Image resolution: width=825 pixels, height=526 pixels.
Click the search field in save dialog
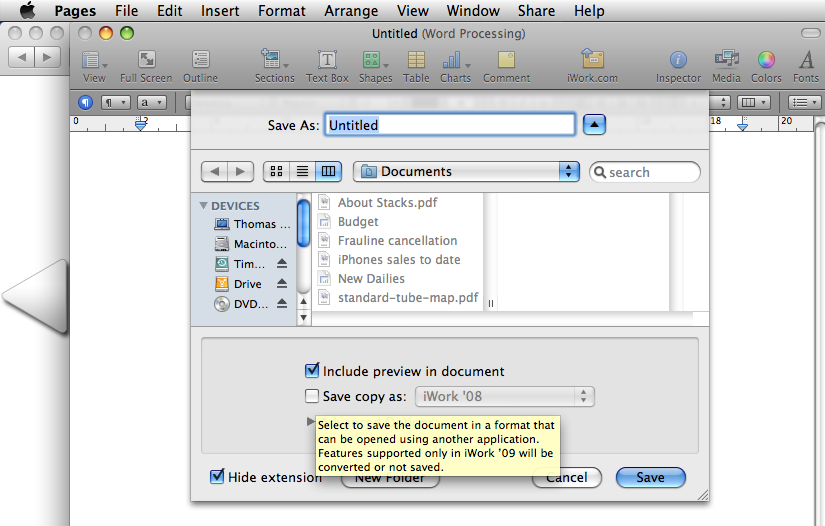[645, 172]
